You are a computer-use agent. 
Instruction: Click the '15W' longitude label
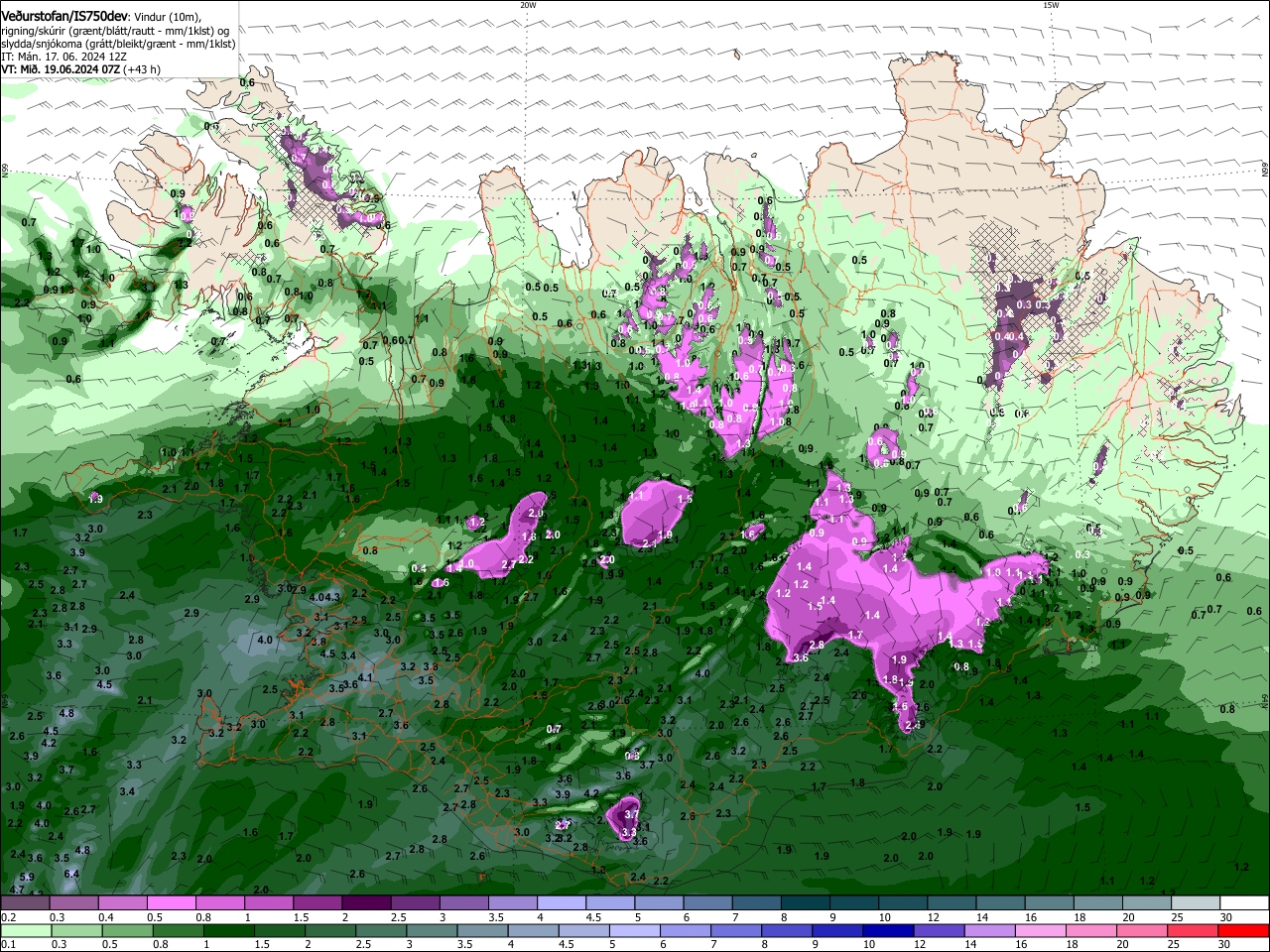point(1051,5)
